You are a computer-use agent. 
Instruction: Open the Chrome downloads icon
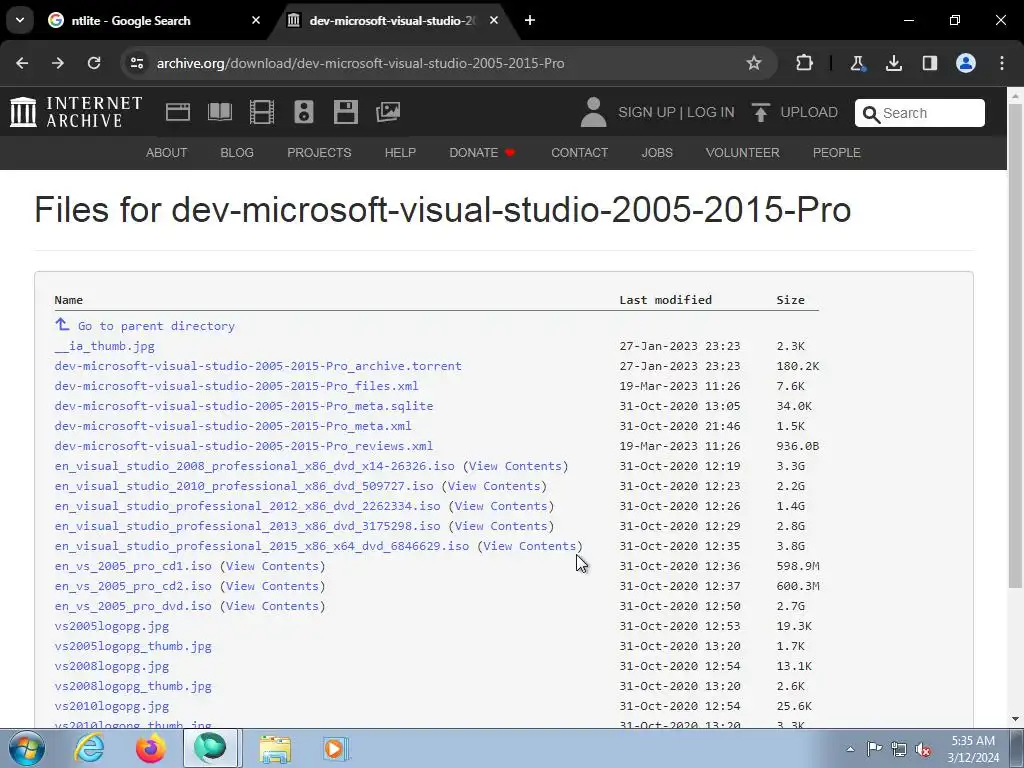[x=893, y=63]
